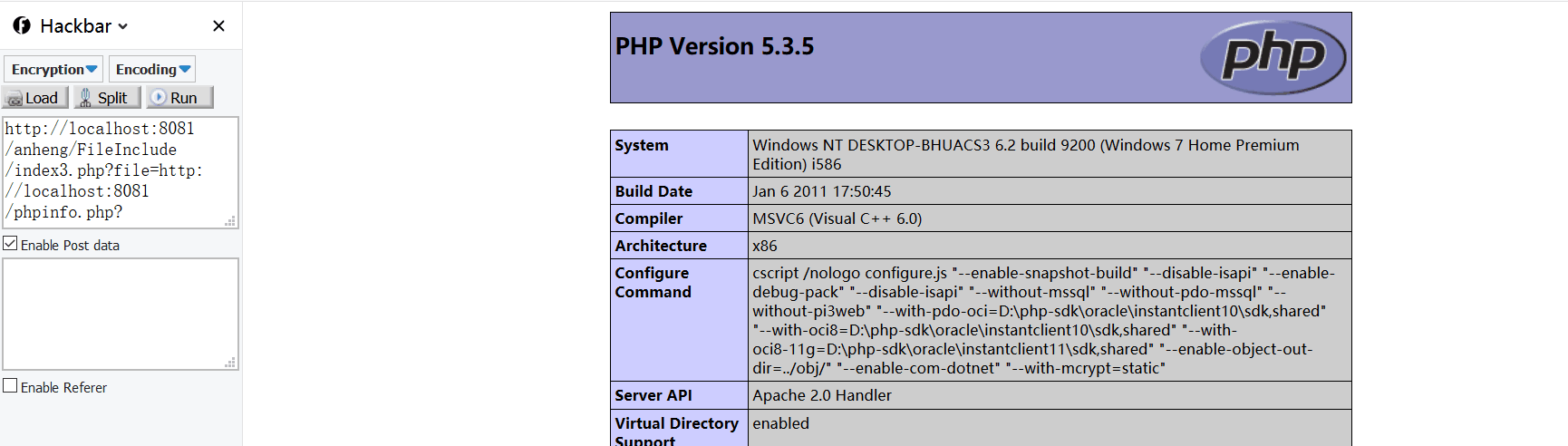The width and height of the screenshot is (1568, 446).
Task: Select the Build Date value Jan 6 2011
Action: pos(821,191)
